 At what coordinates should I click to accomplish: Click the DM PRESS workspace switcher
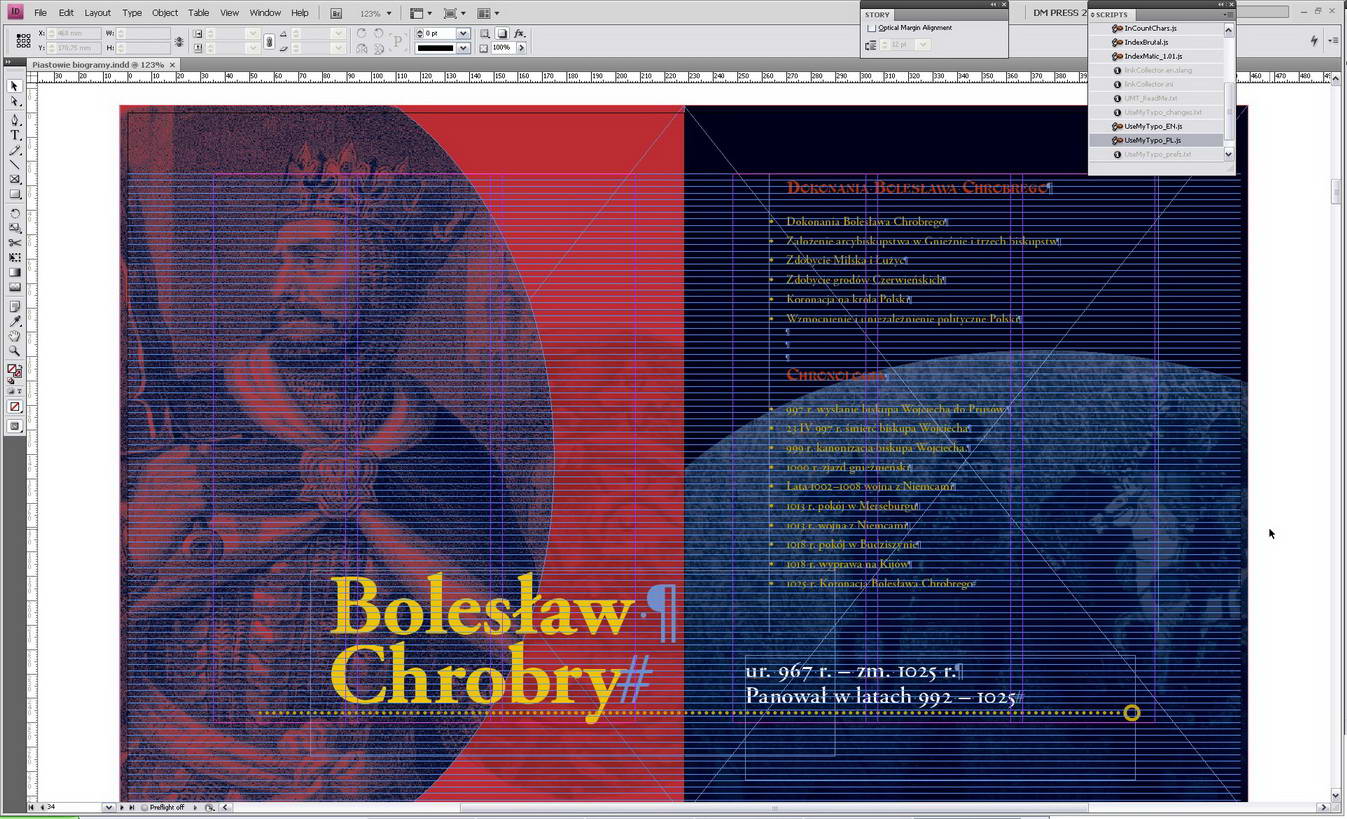click(1058, 13)
